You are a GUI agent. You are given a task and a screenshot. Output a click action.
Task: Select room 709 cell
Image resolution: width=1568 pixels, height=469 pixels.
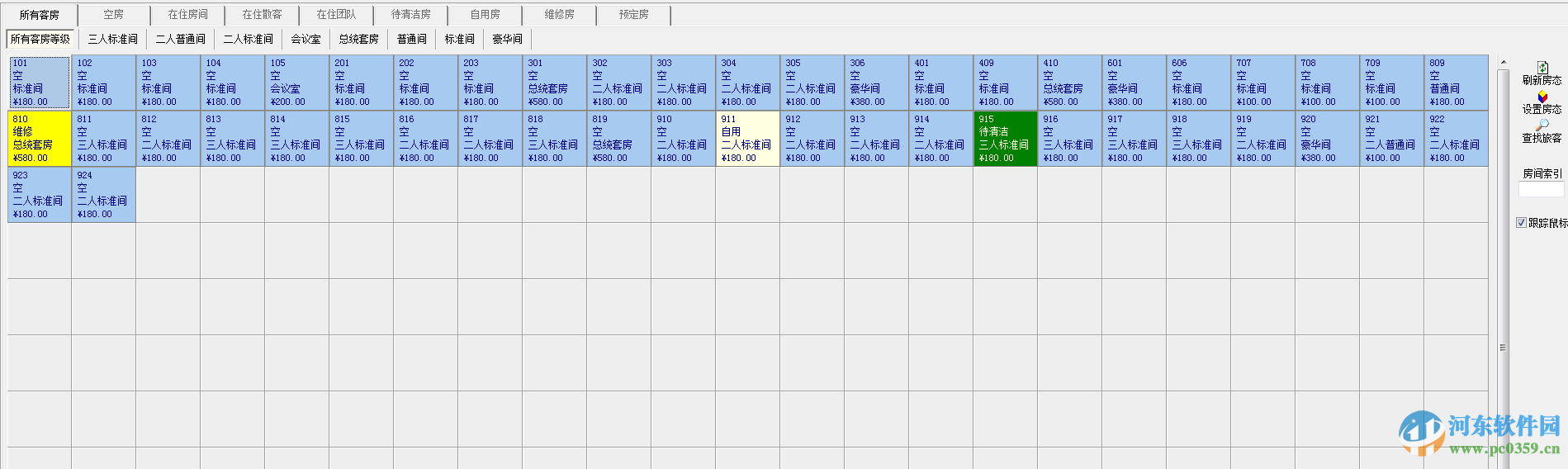click(1392, 83)
